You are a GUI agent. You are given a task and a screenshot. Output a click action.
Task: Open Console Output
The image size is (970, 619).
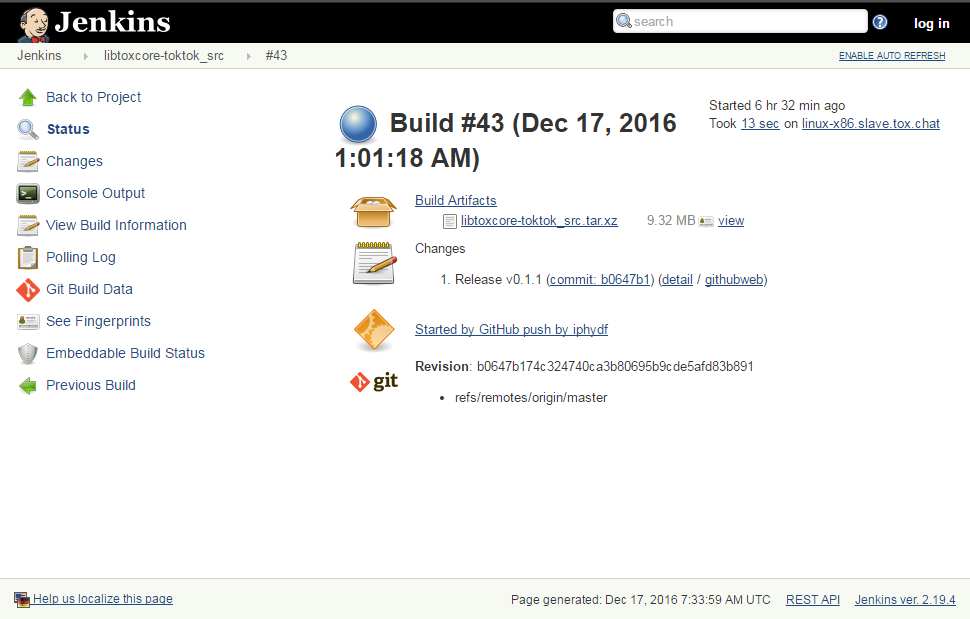pyautogui.click(x=95, y=194)
